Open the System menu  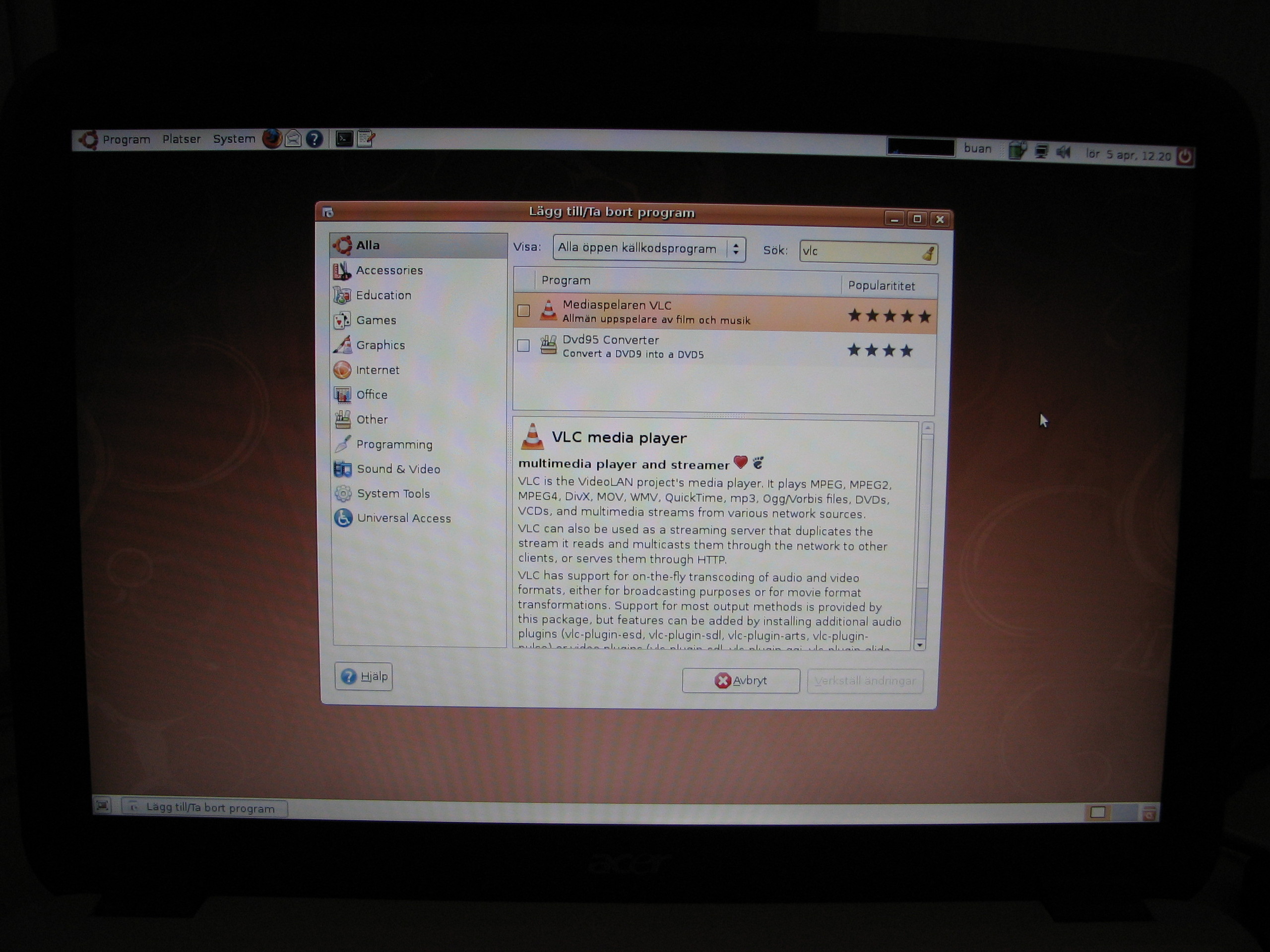(x=234, y=139)
